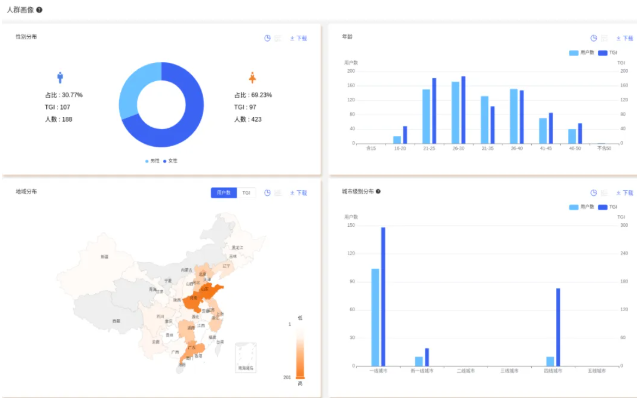Screen dimensions: 637x398
Task: Click Henan province on the map
Action: [x=193, y=301]
